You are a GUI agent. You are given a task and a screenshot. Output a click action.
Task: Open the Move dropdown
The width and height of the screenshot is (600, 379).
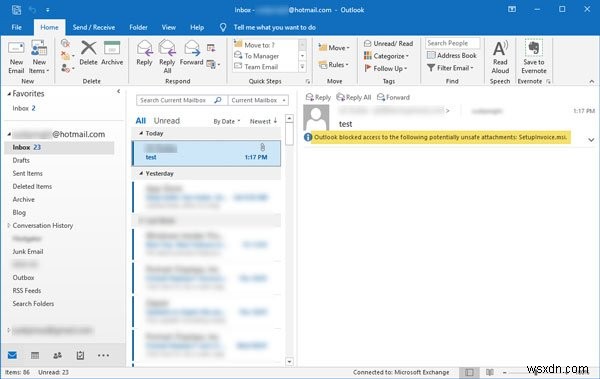click(x=334, y=48)
